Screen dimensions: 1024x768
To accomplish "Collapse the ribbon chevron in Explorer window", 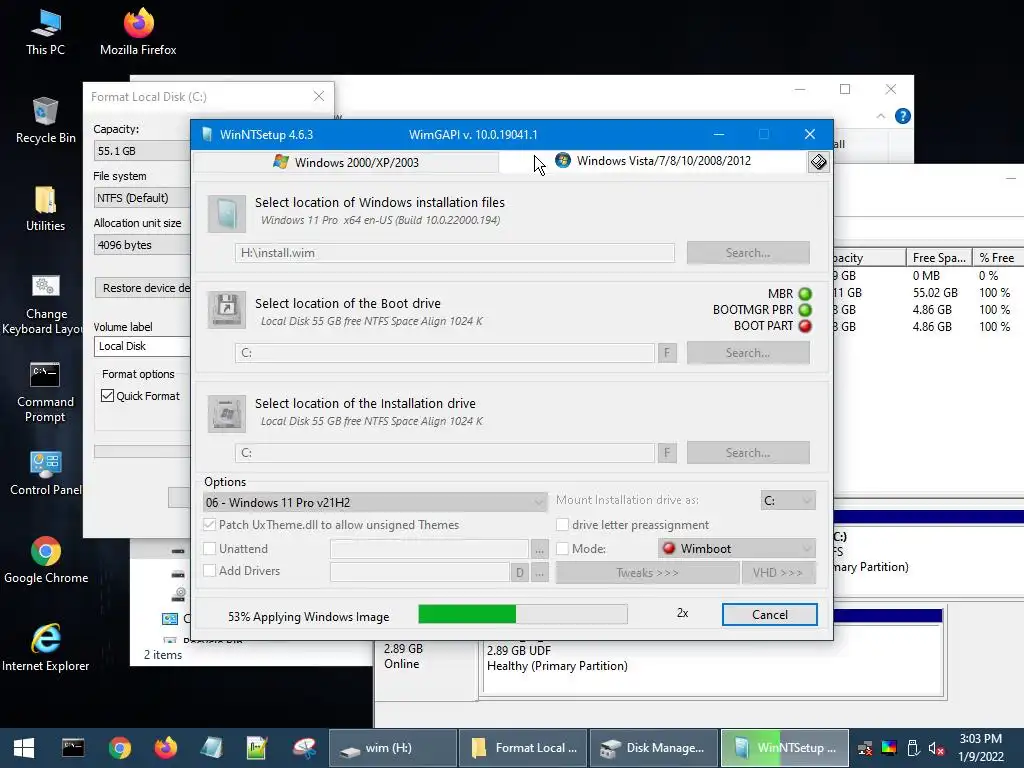I will tap(881, 116).
